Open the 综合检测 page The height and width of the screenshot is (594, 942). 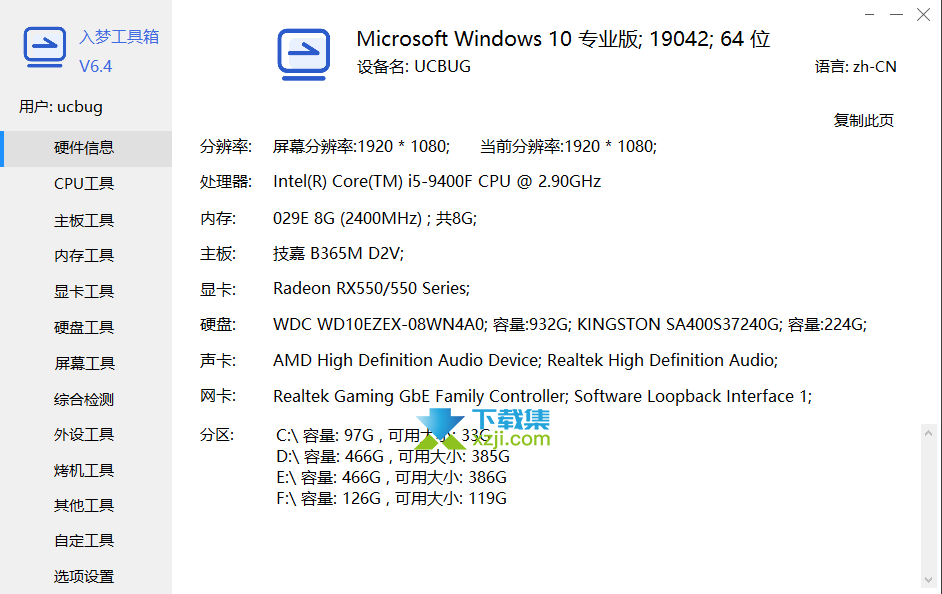pyautogui.click(x=86, y=399)
